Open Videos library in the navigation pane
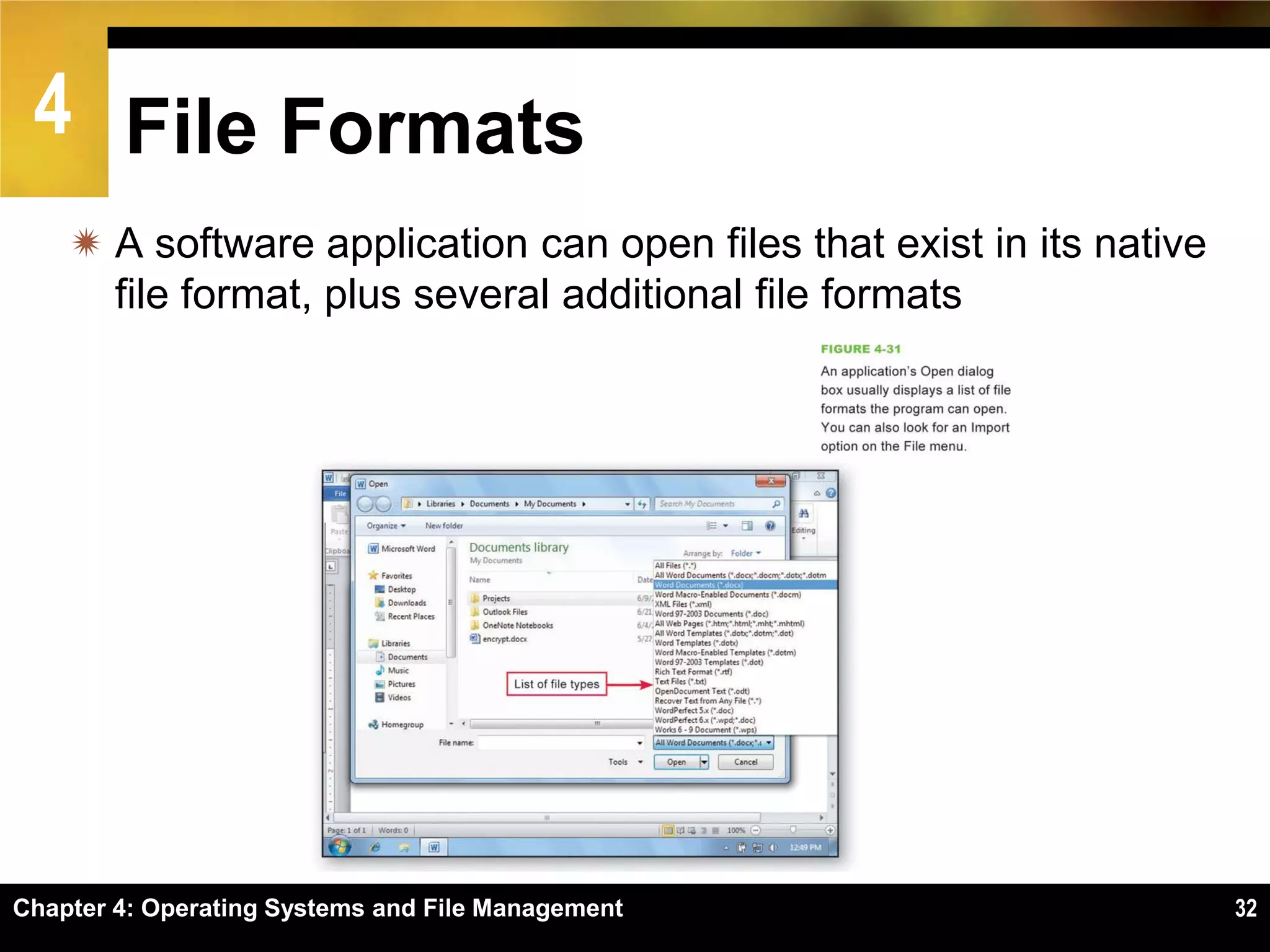1270x952 pixels. pyautogui.click(x=393, y=698)
